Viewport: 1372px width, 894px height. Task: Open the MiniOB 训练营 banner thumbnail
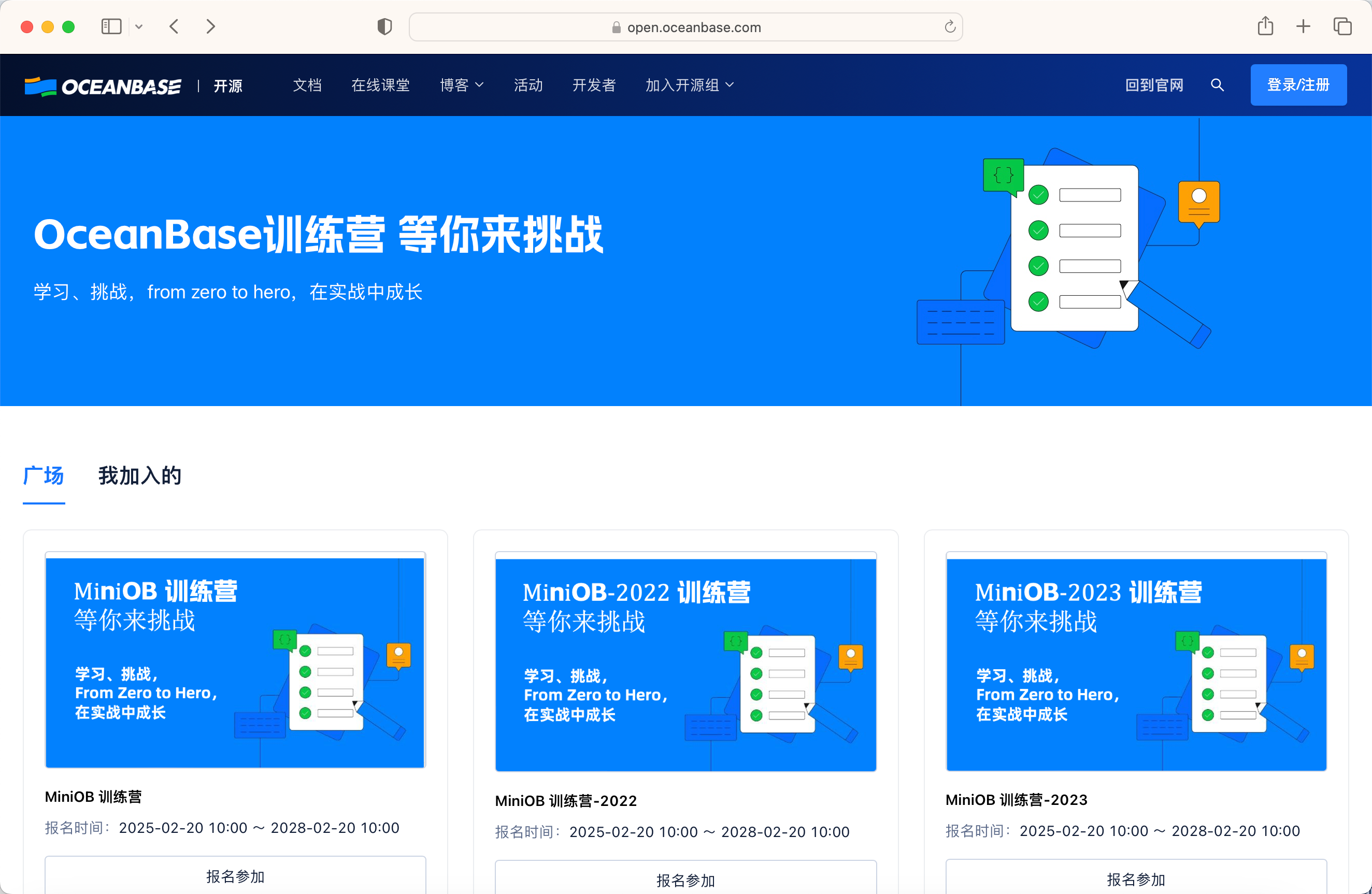pyautogui.click(x=235, y=660)
